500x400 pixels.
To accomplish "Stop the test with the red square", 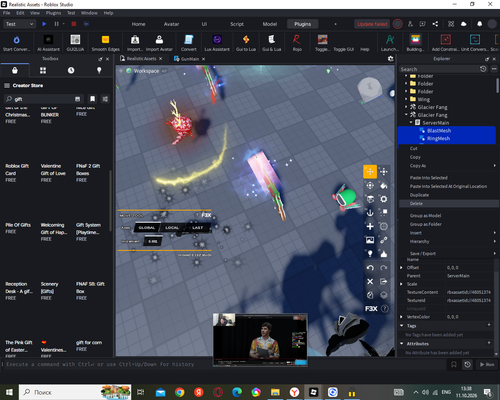I will (74, 24).
